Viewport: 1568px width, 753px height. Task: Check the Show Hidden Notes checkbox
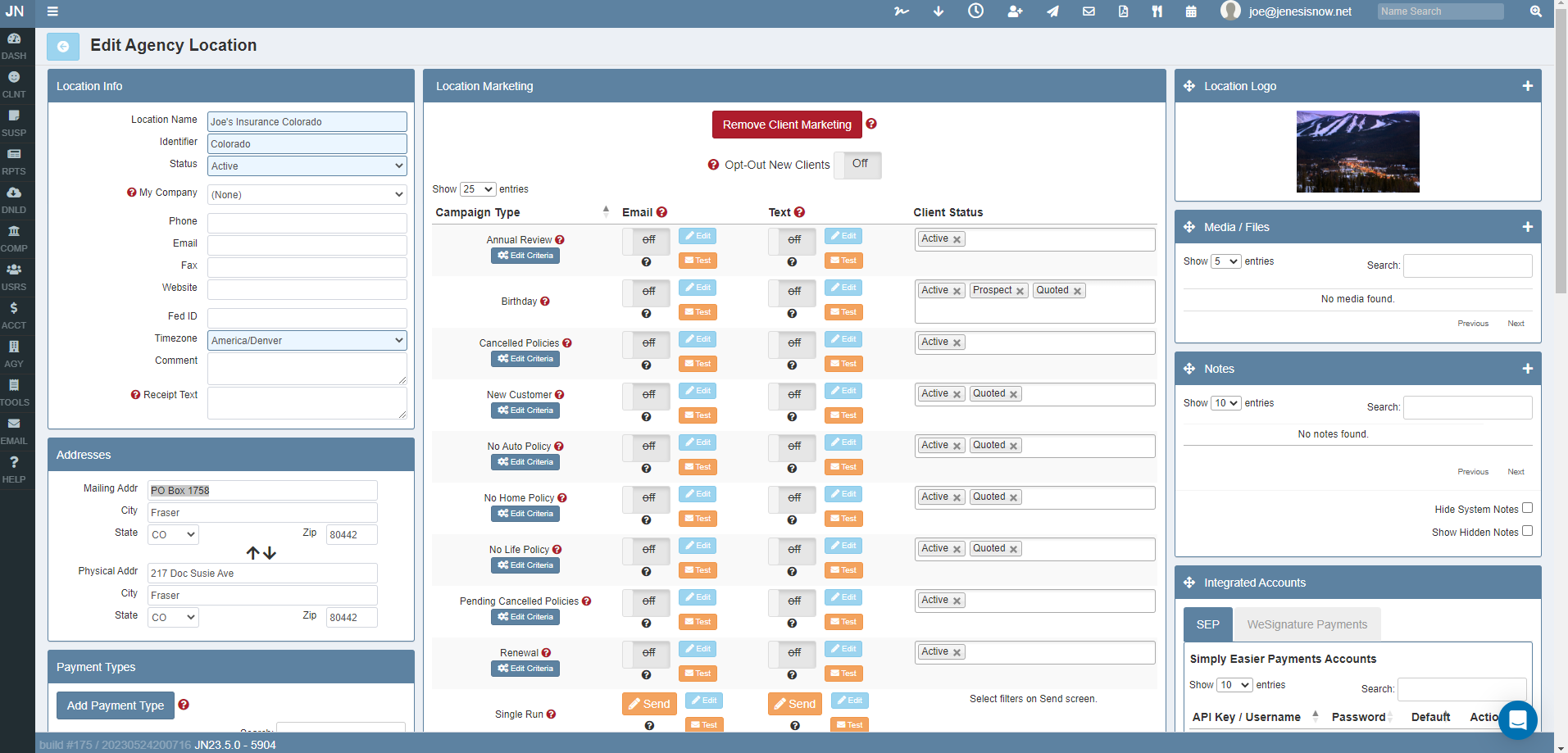[x=1527, y=531]
